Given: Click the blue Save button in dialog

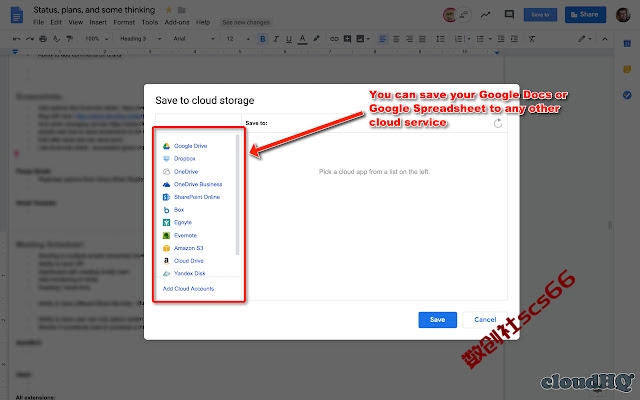Looking at the screenshot, I should (437, 320).
